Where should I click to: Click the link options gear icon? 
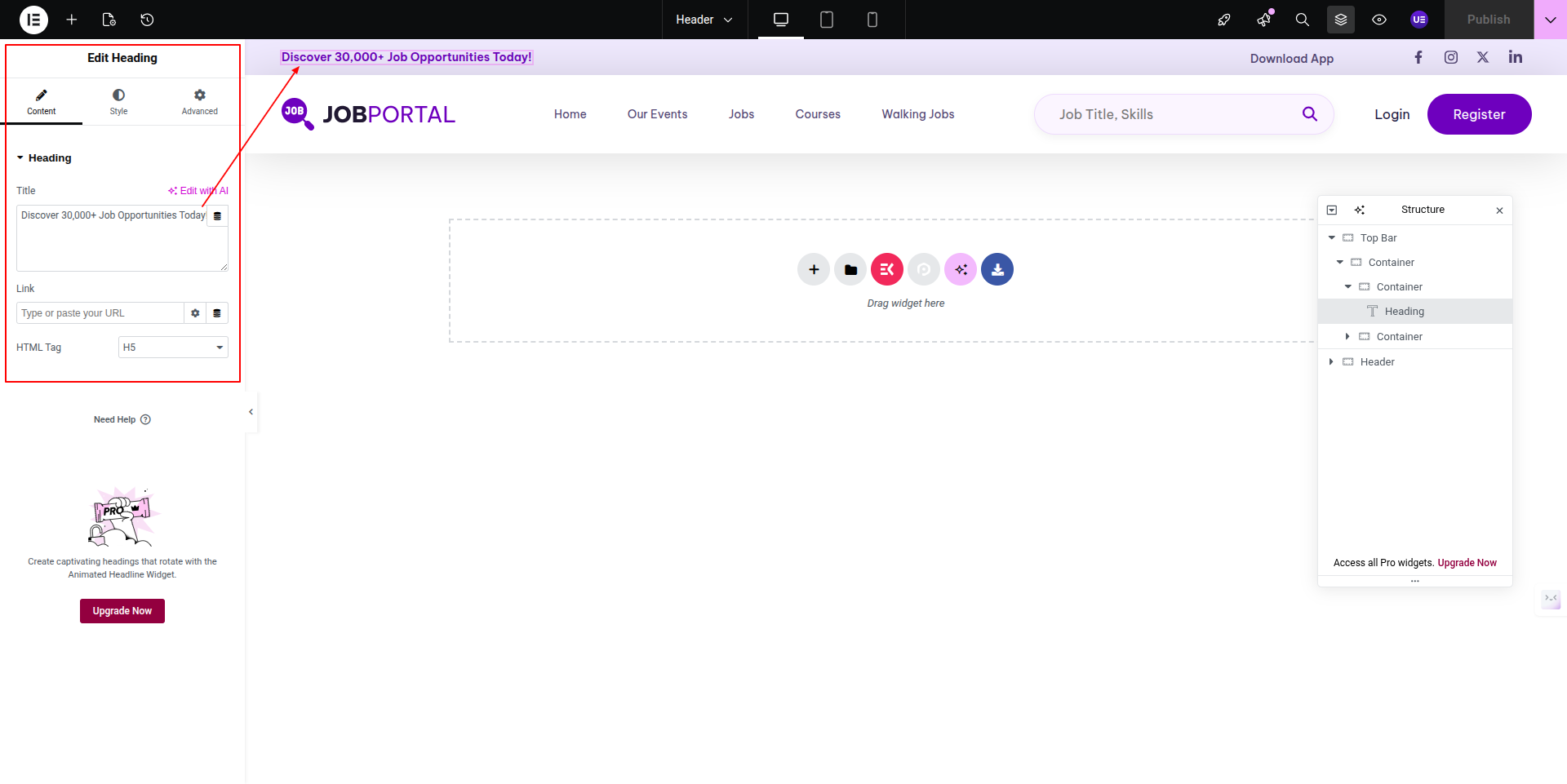tap(195, 313)
